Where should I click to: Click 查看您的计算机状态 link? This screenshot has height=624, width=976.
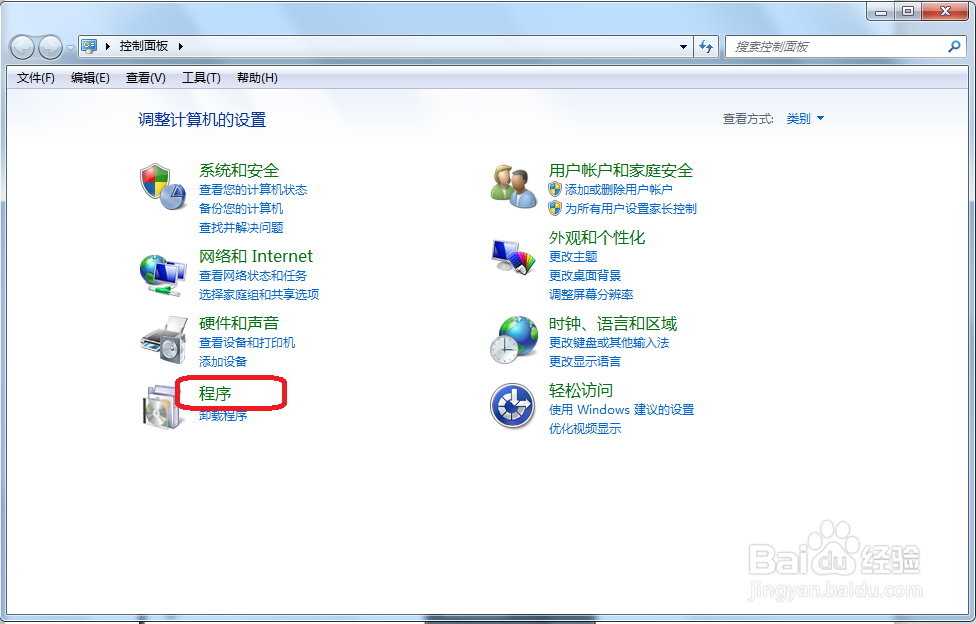coord(253,189)
